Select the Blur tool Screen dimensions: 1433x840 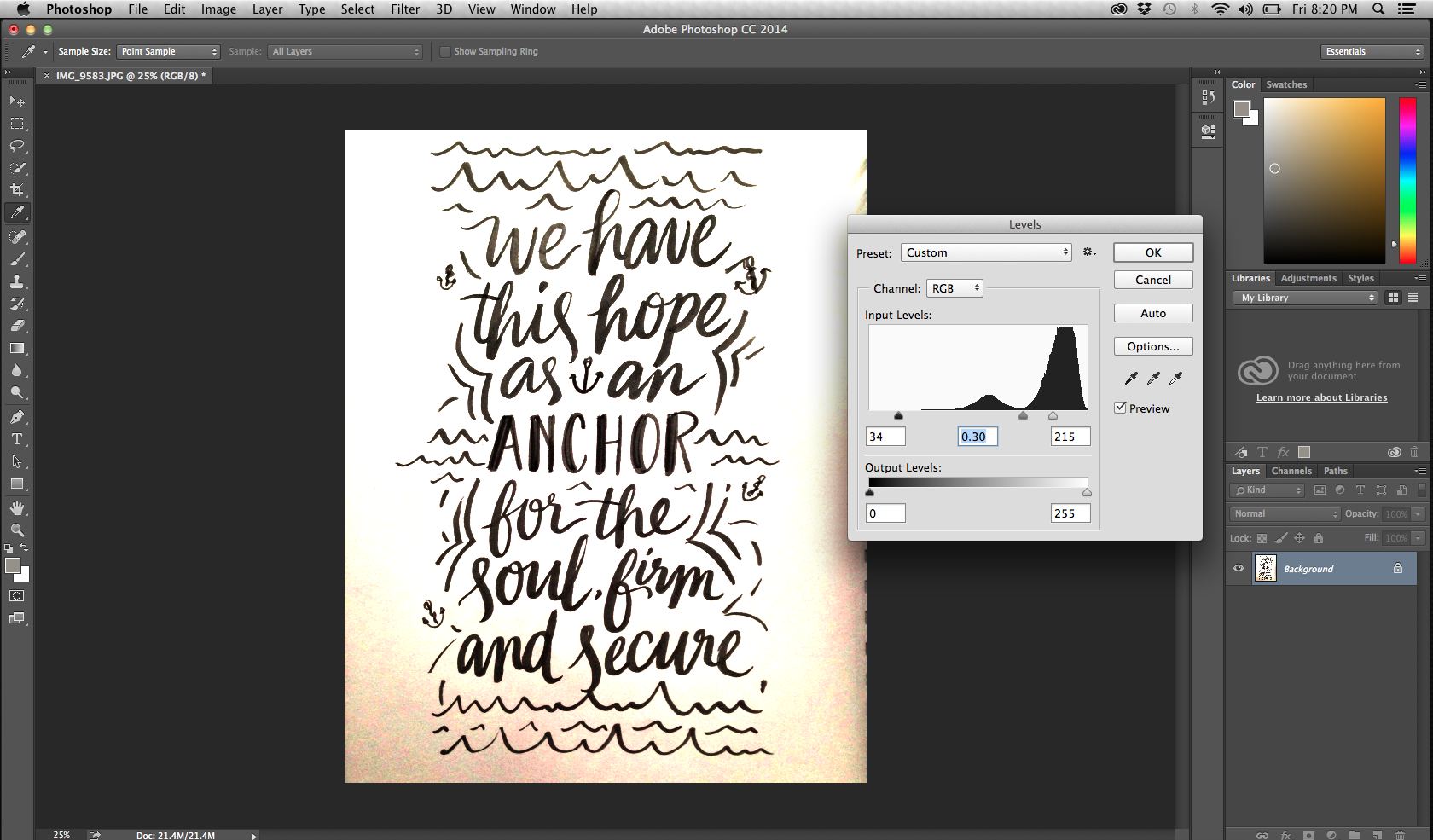coord(17,370)
